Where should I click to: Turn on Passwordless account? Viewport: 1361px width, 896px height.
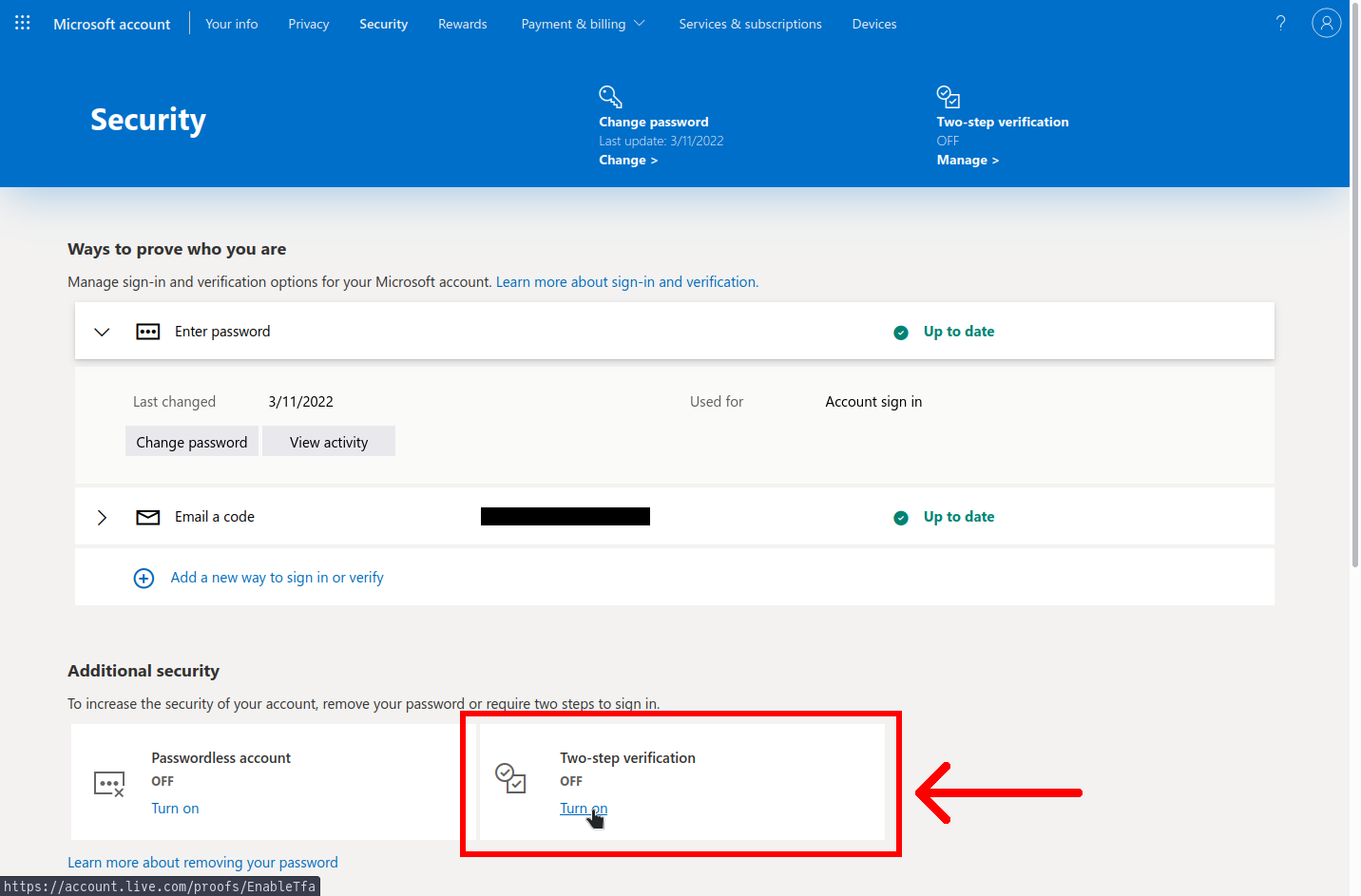(175, 809)
